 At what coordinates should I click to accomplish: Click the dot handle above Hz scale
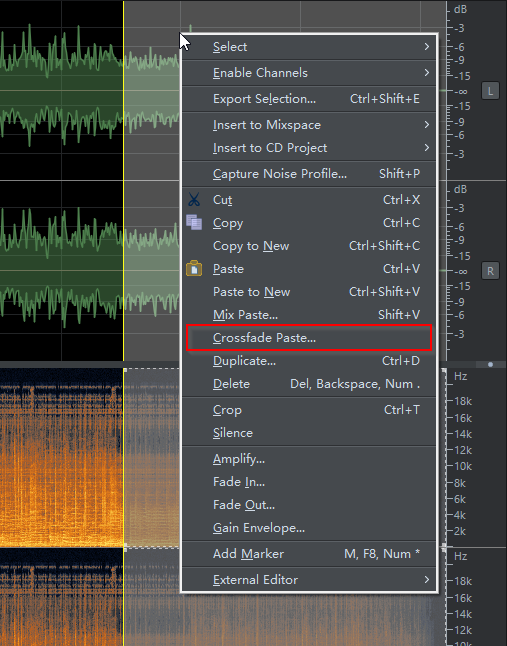coord(490,365)
